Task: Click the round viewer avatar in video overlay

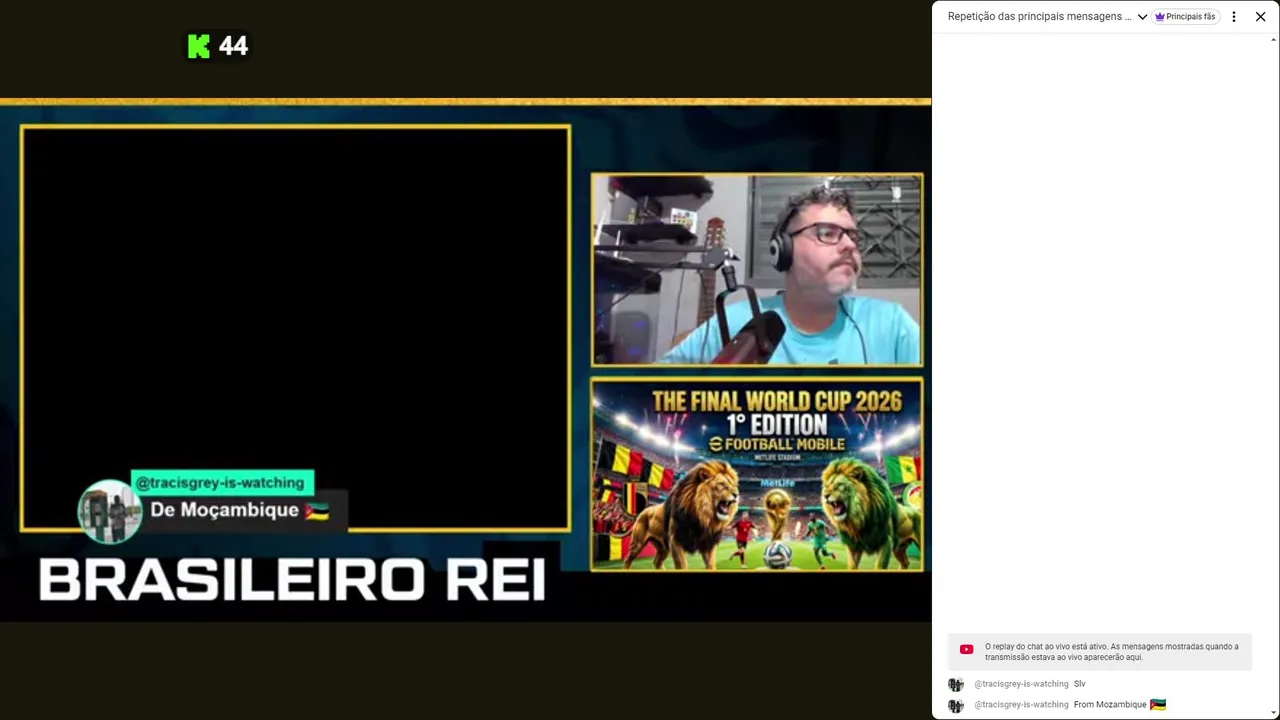Action: (110, 511)
